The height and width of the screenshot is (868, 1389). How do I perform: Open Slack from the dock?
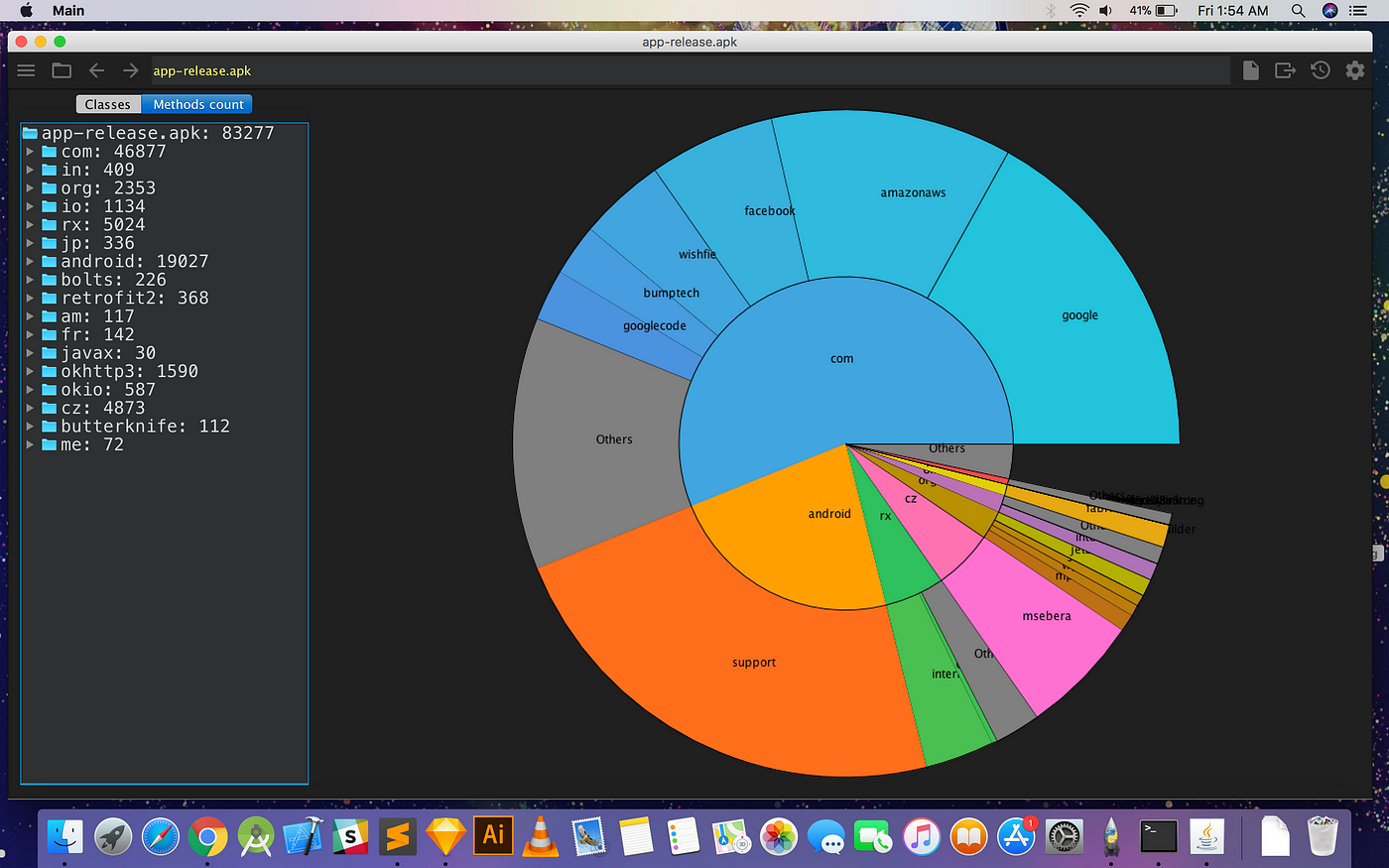pos(350,837)
